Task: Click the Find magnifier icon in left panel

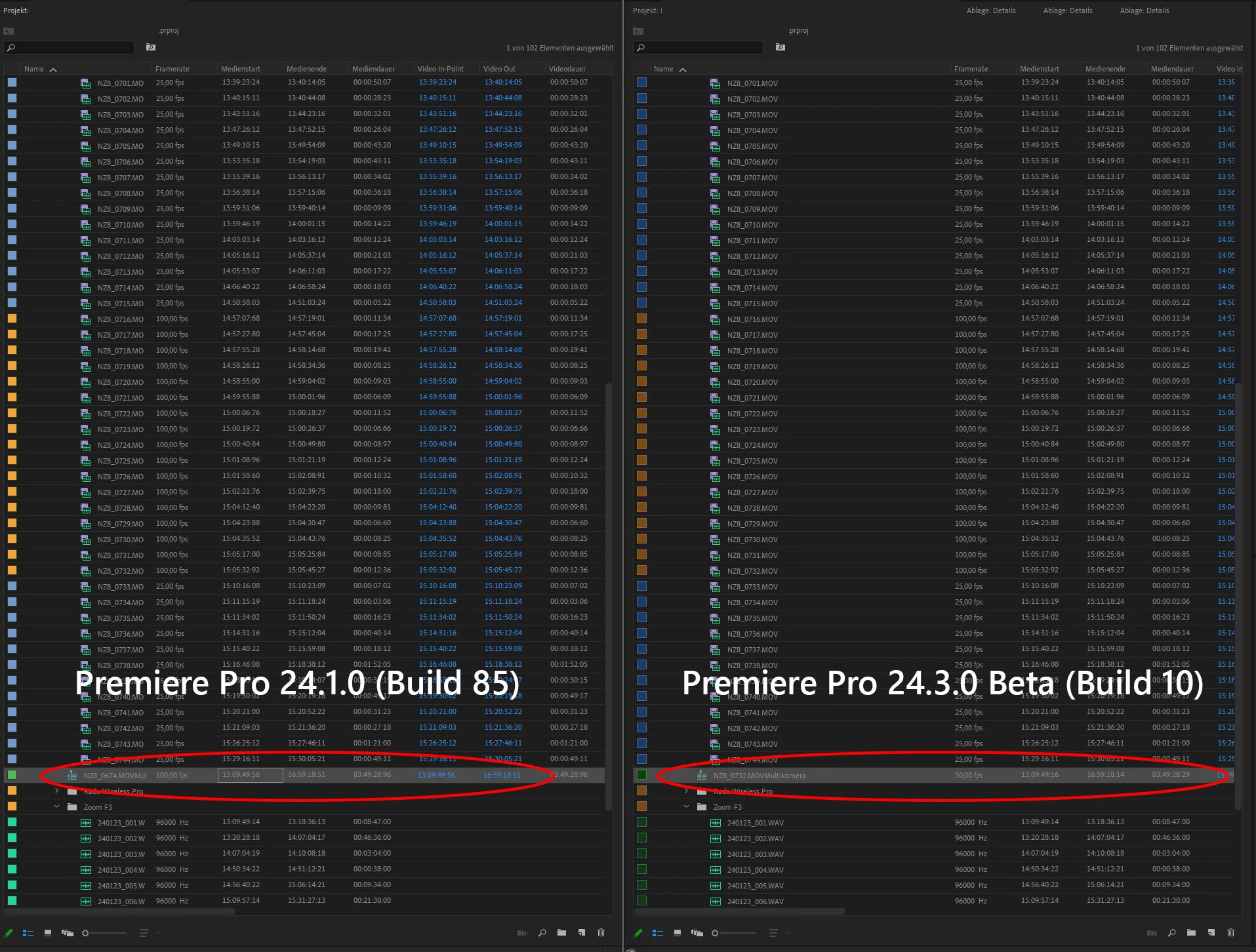Action: (542, 932)
